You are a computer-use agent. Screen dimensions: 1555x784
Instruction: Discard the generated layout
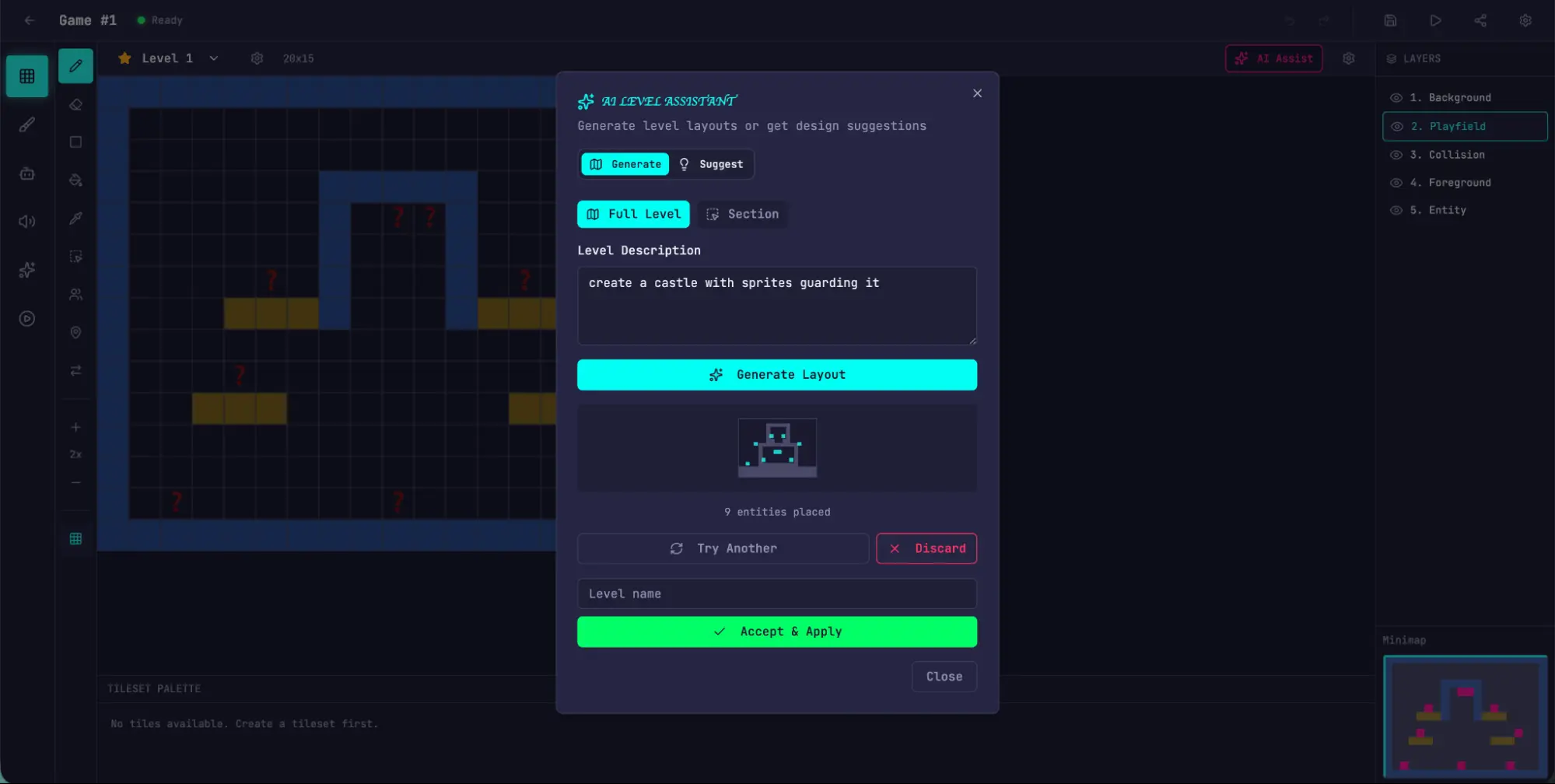point(926,548)
